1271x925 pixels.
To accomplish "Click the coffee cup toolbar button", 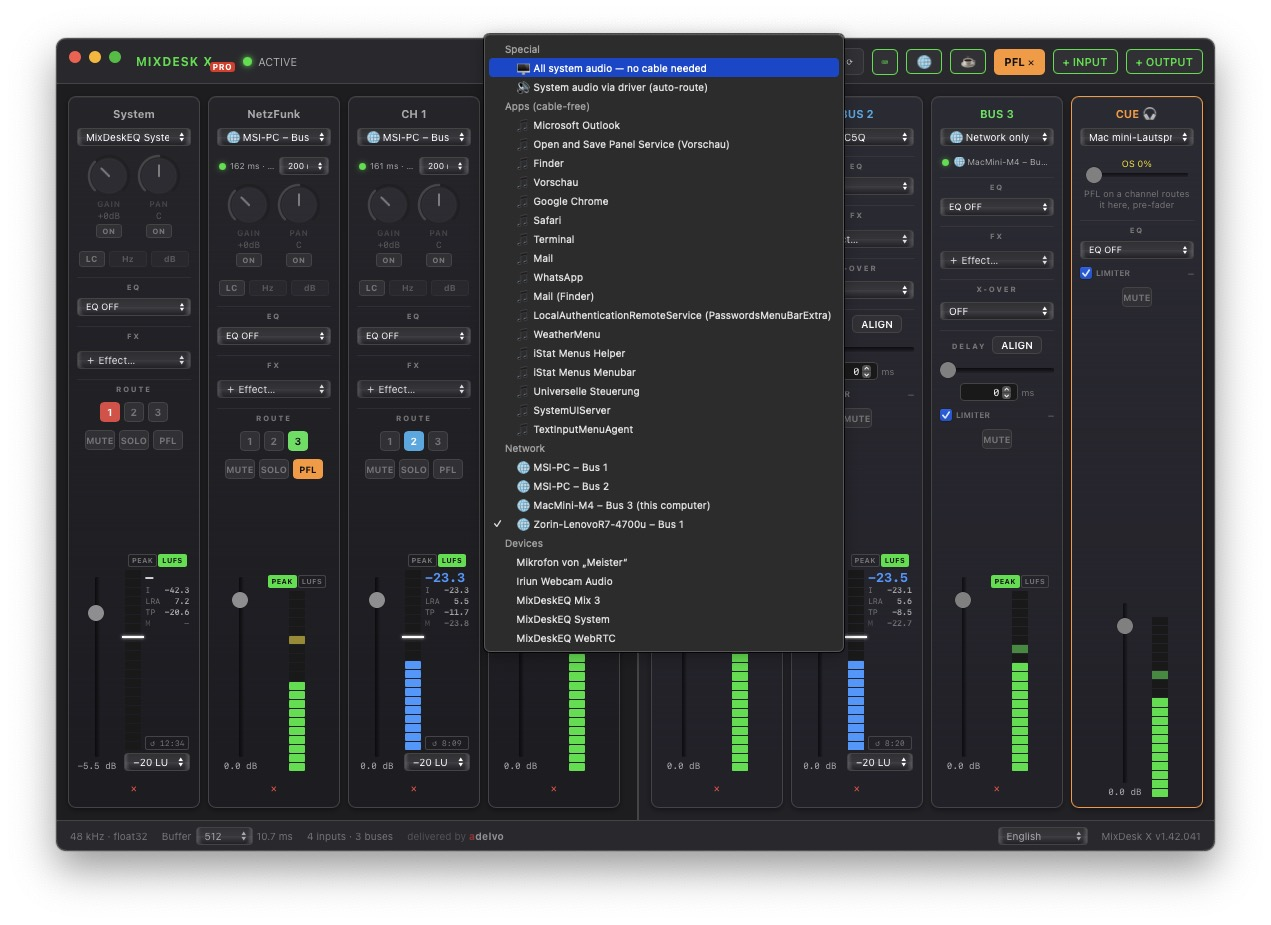I will pos(967,62).
